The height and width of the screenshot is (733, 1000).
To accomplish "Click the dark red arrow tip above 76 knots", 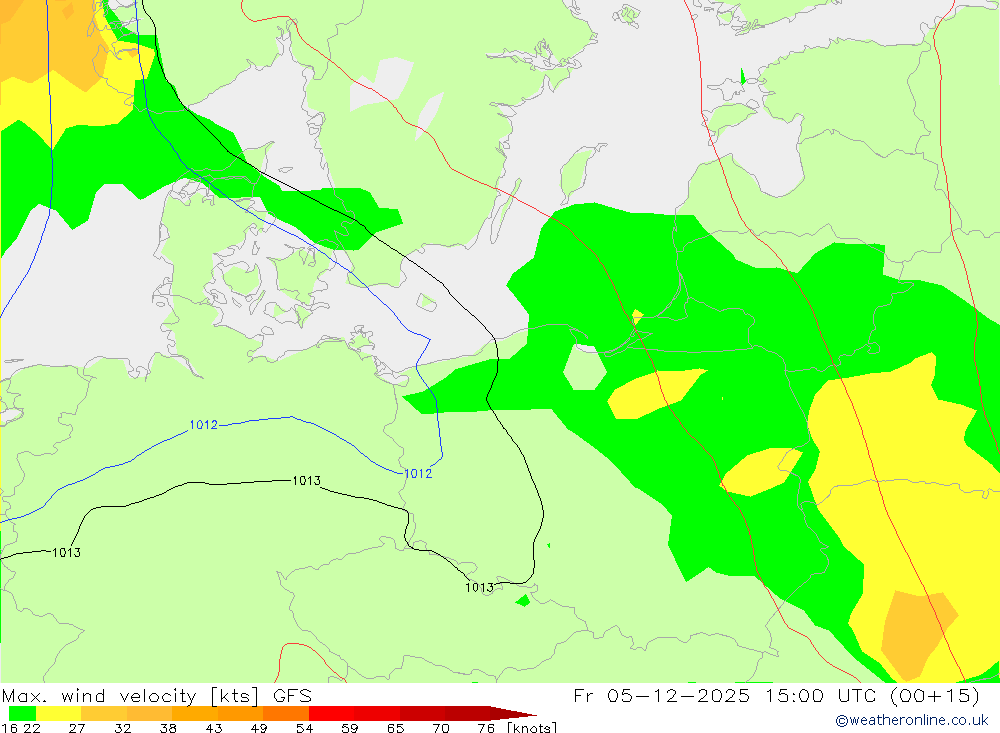I will click(513, 713).
